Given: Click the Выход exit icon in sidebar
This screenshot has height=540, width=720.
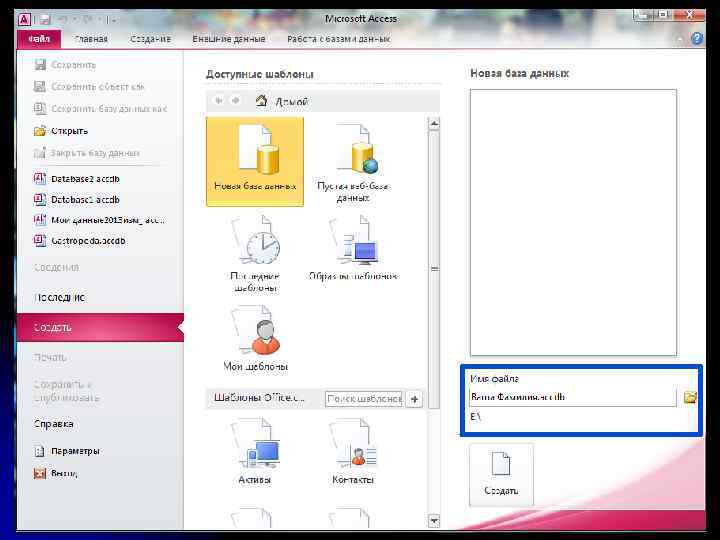Looking at the screenshot, I should tap(40, 473).
